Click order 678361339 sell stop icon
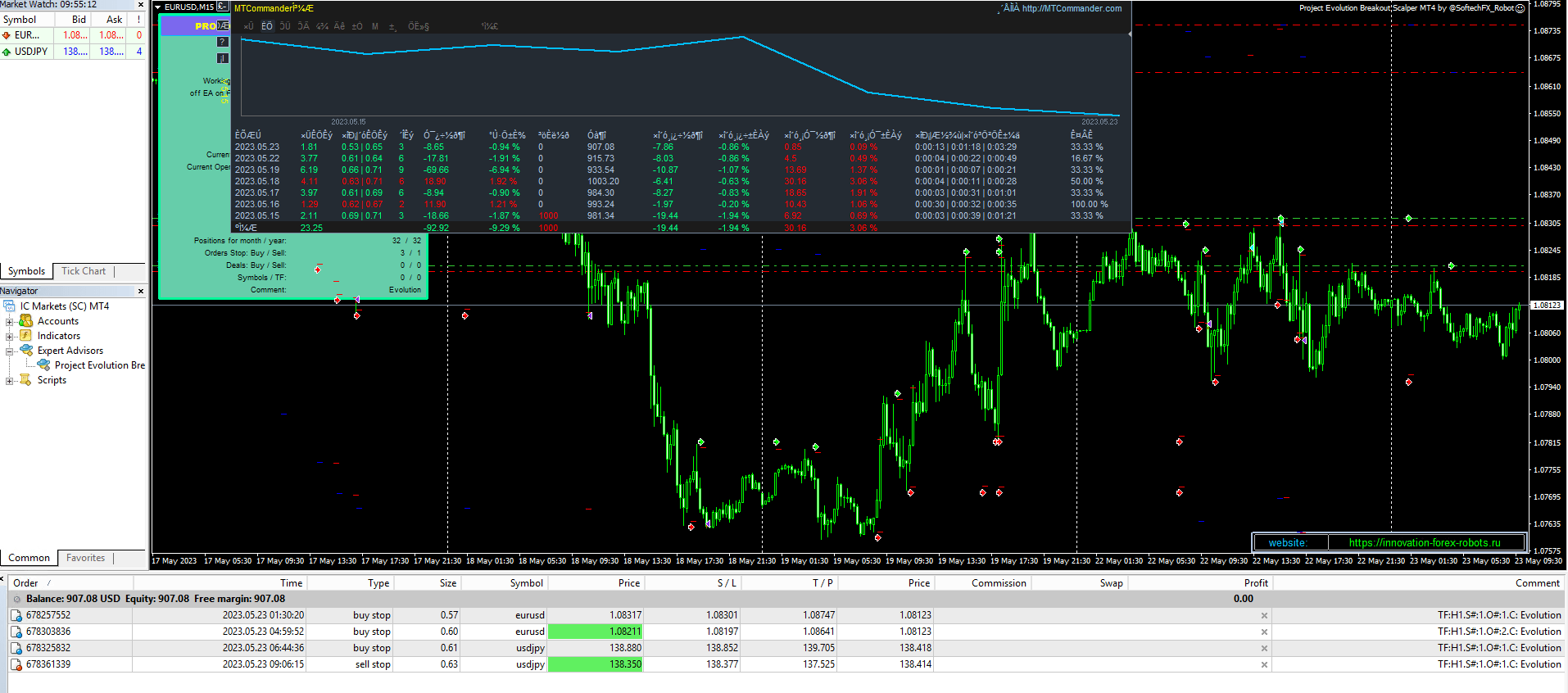This screenshot has width=1568, height=693. 16,664
